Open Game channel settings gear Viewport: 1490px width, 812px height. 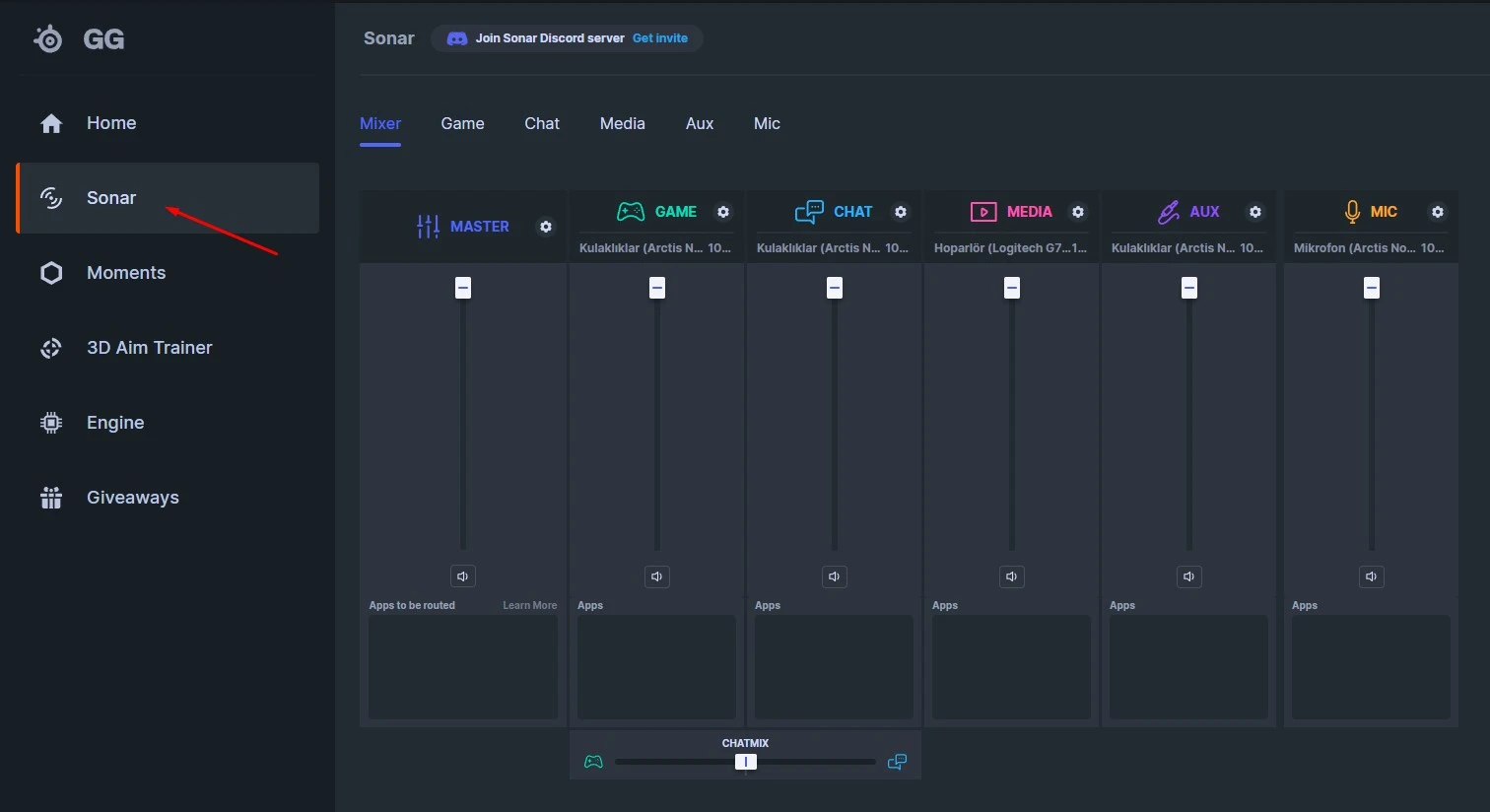click(723, 212)
